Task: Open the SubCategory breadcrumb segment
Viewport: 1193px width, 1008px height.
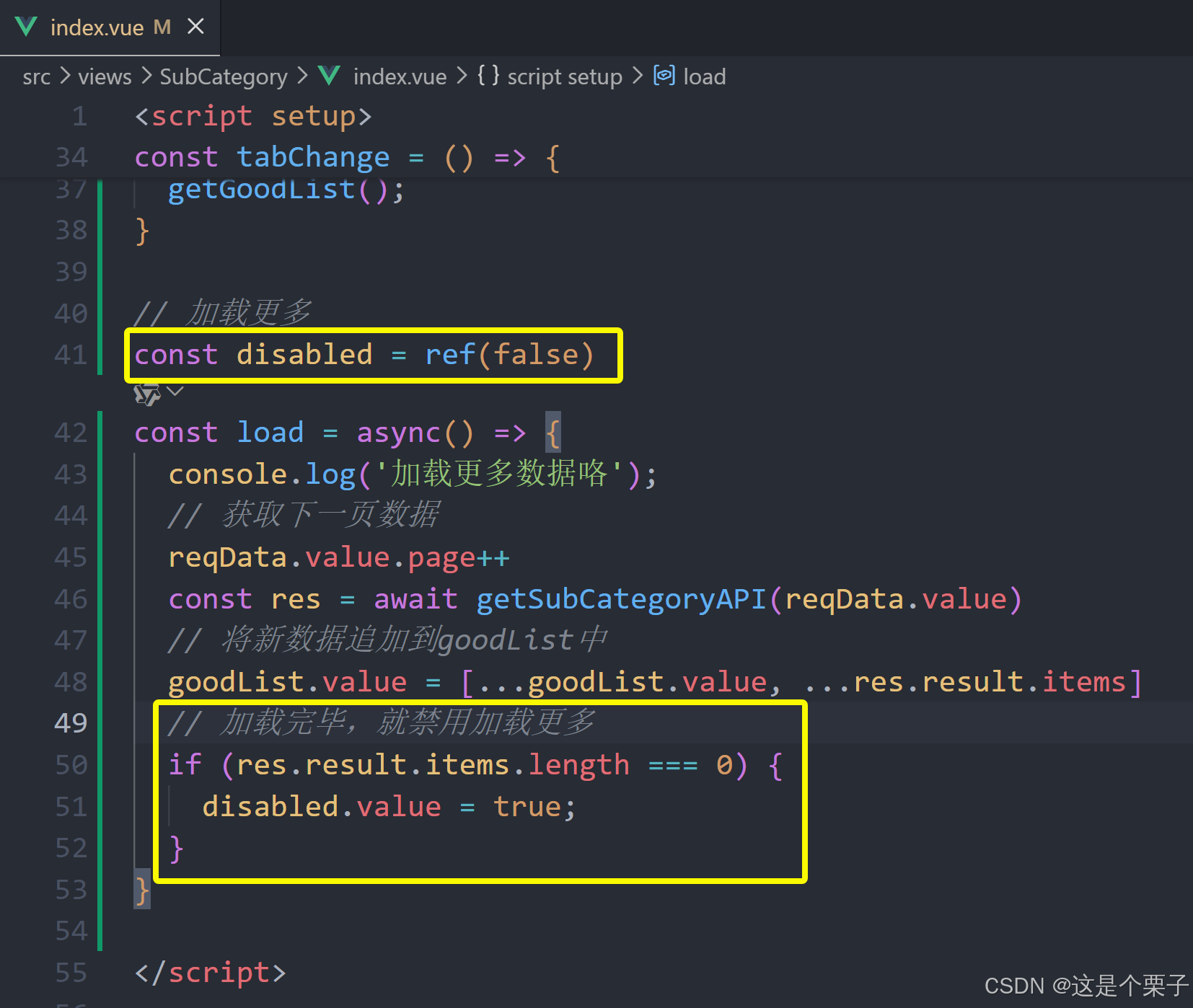Action: [223, 76]
